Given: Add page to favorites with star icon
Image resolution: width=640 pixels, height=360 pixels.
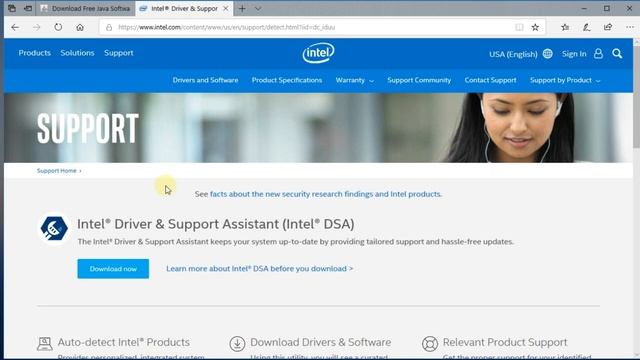Looking at the screenshot, I should click(535, 27).
